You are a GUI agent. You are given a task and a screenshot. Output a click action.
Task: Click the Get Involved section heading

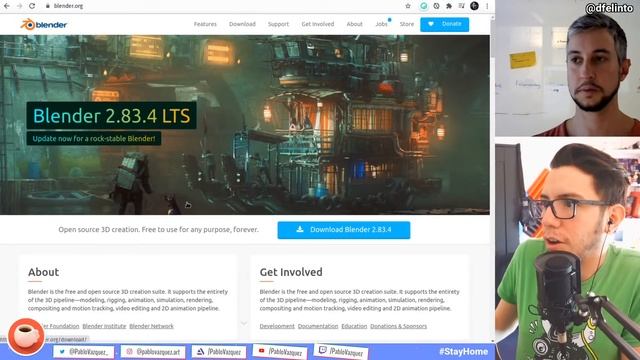pyautogui.click(x=291, y=272)
